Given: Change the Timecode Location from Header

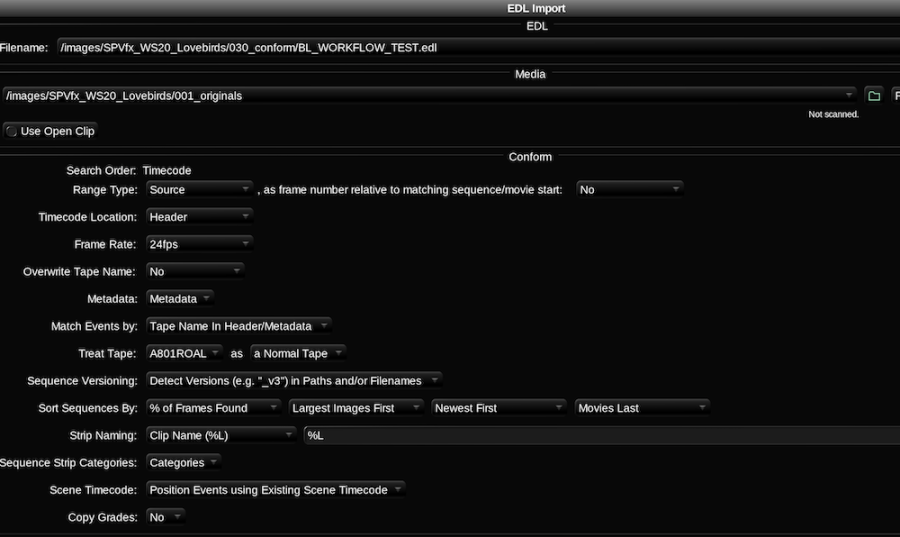Looking at the screenshot, I should coord(199,216).
